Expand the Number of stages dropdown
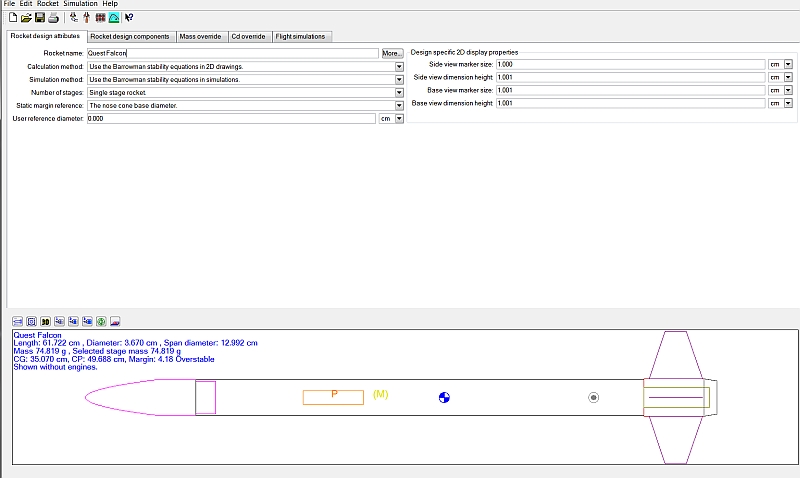Viewport: 800px width, 478px height. click(399, 92)
